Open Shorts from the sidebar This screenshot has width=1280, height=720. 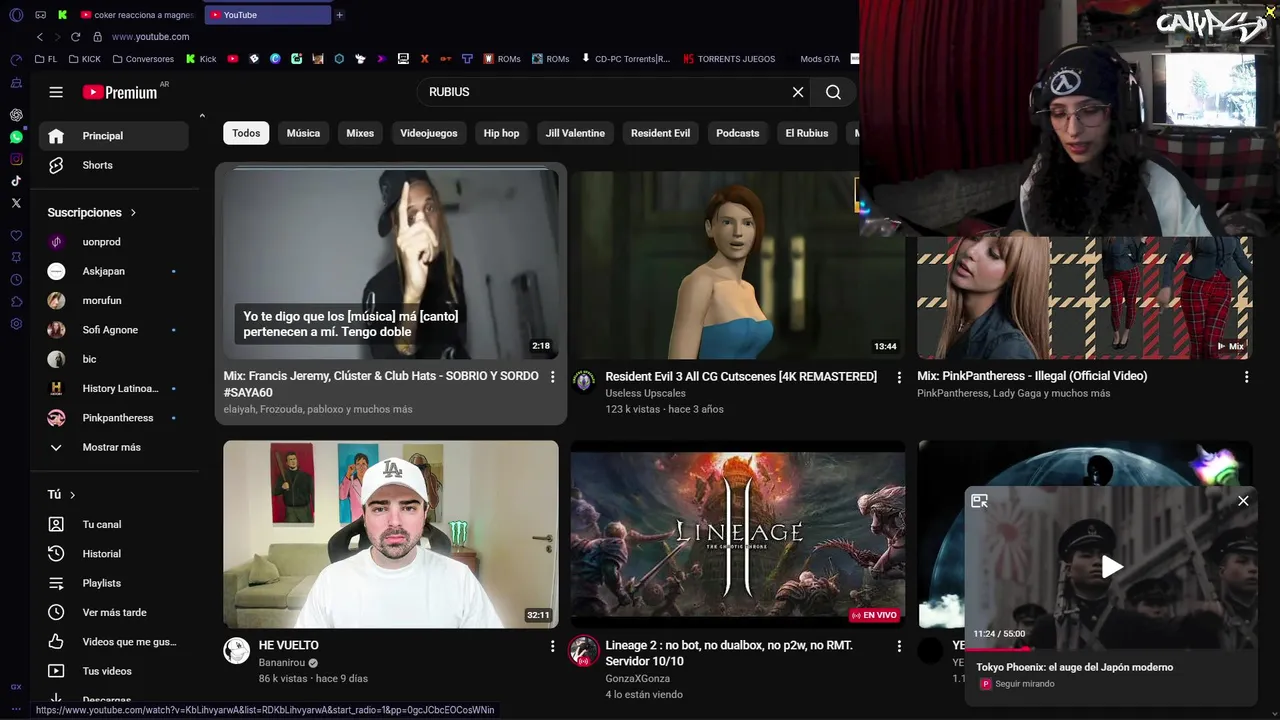(x=114, y=165)
